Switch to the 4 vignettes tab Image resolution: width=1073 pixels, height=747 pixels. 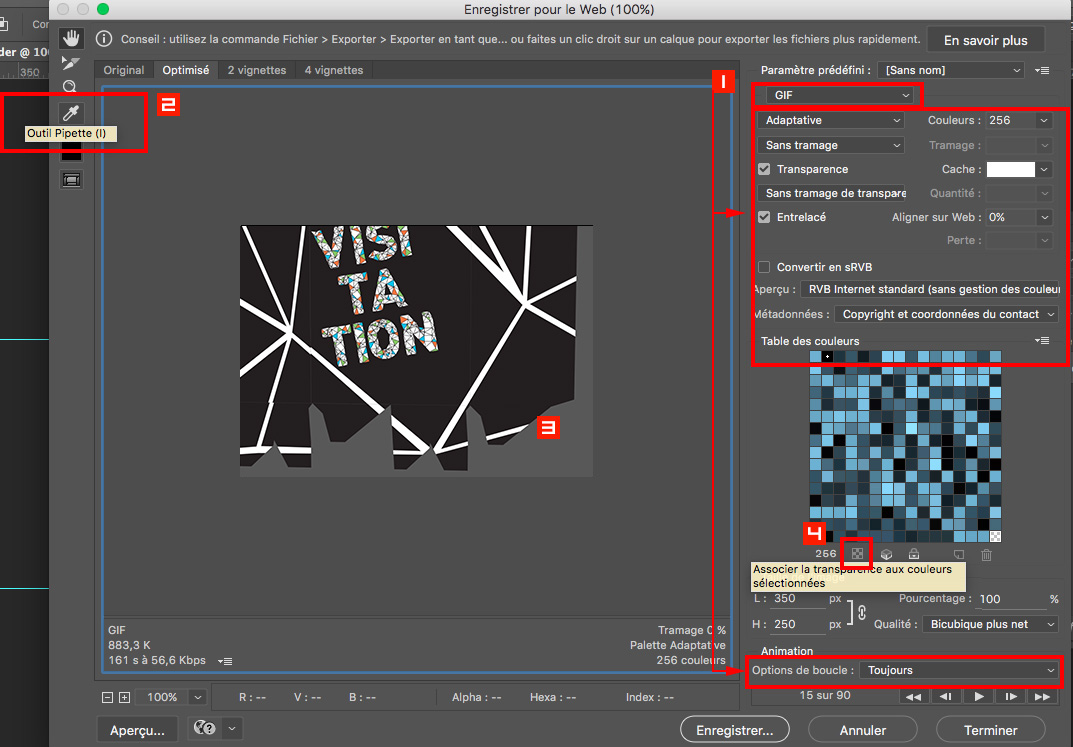tap(334, 70)
